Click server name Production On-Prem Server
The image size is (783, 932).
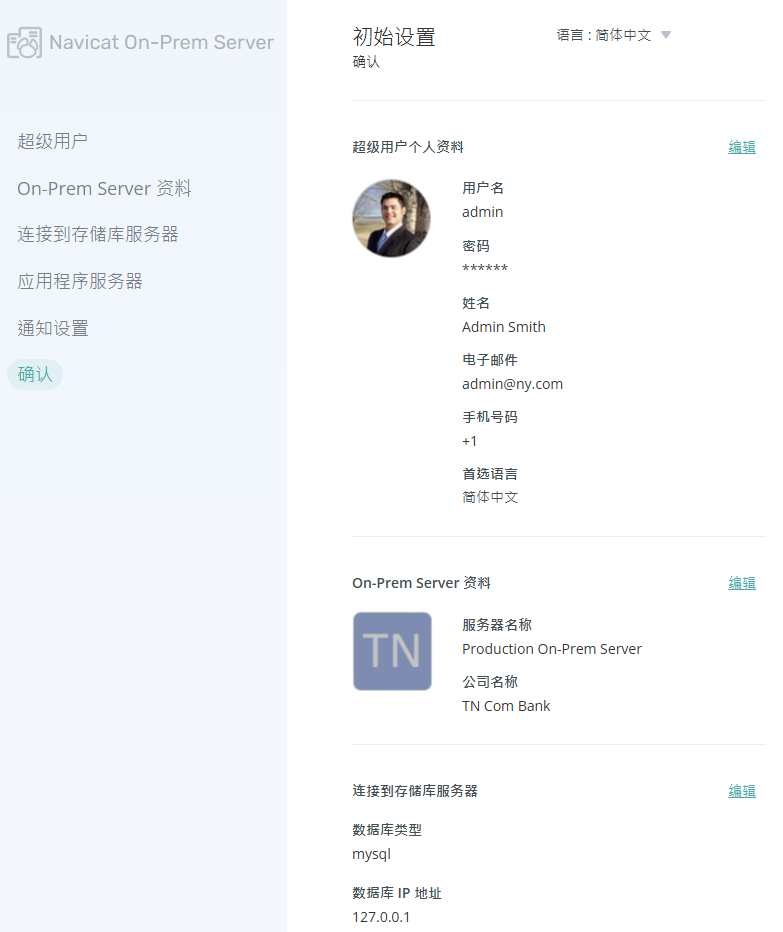coord(552,649)
